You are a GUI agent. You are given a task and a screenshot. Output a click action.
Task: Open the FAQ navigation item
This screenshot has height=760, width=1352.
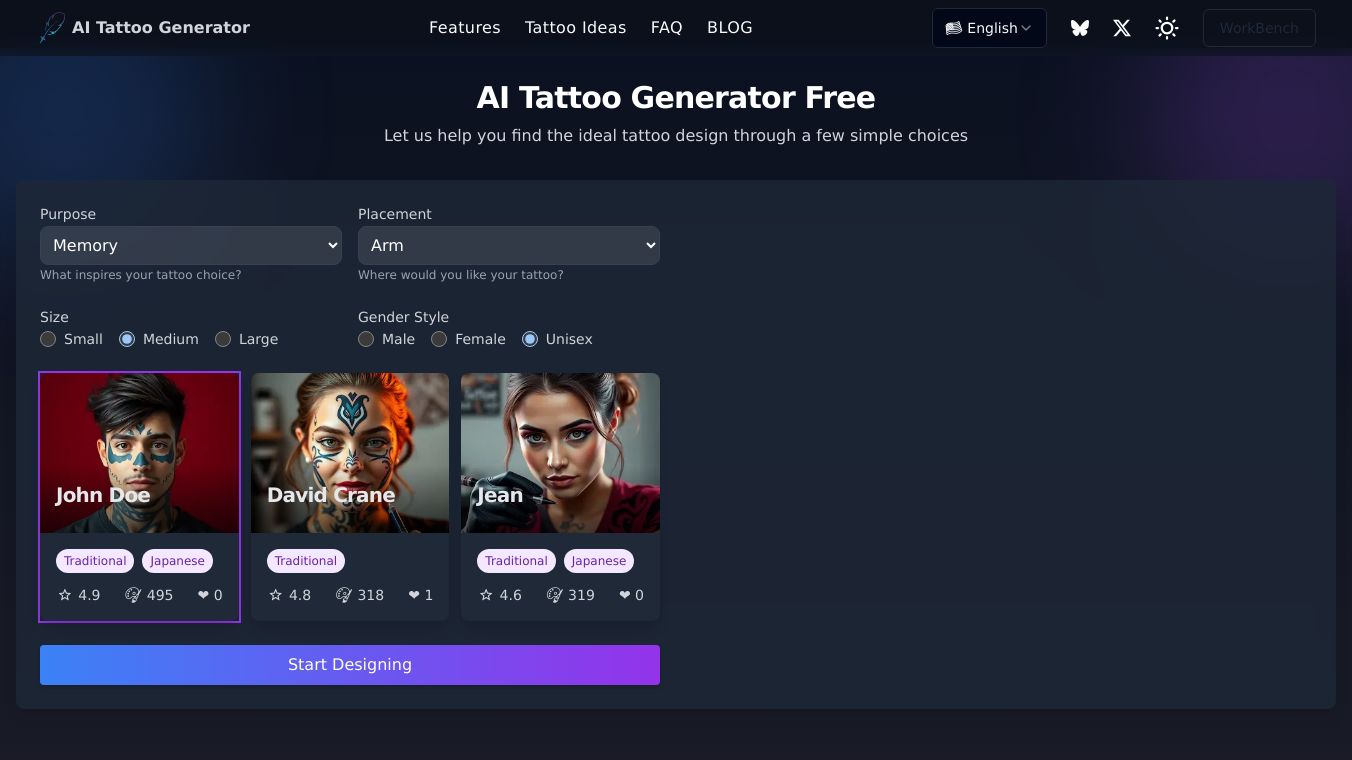click(666, 28)
